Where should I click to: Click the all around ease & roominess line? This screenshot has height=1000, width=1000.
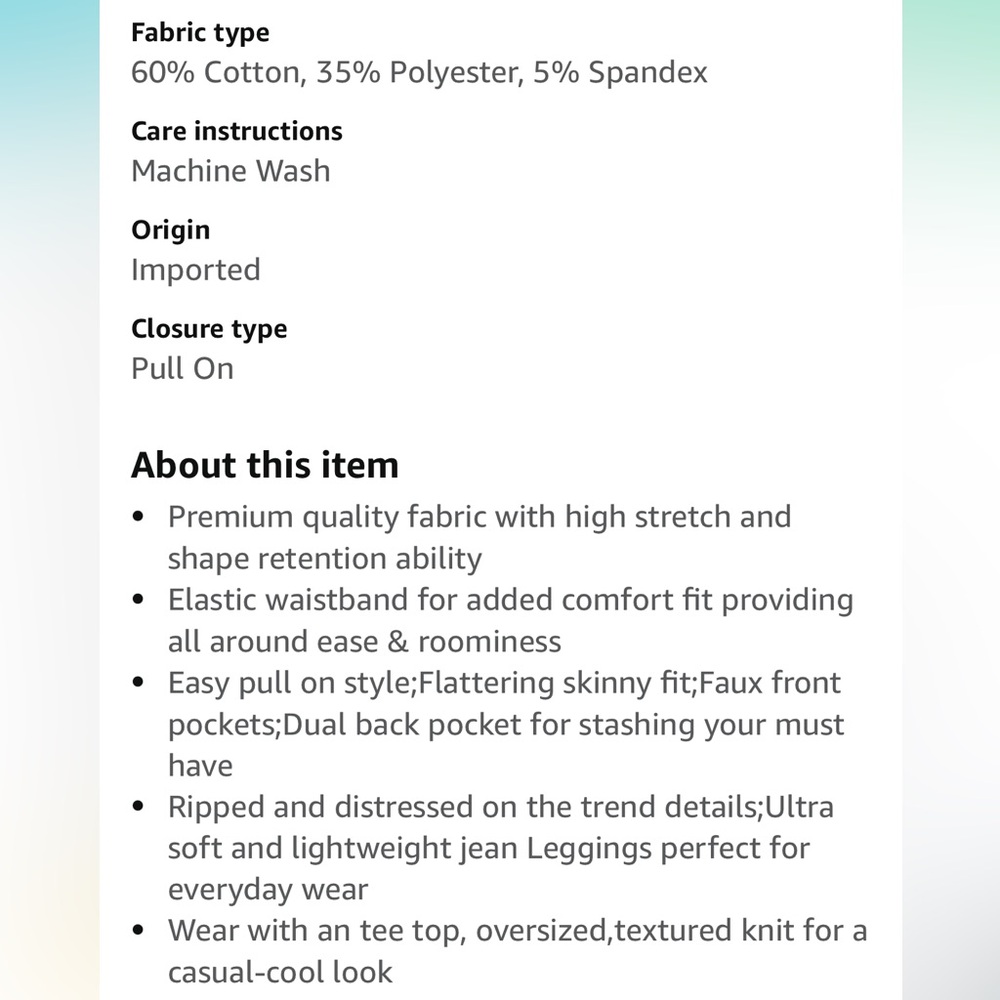click(x=364, y=642)
